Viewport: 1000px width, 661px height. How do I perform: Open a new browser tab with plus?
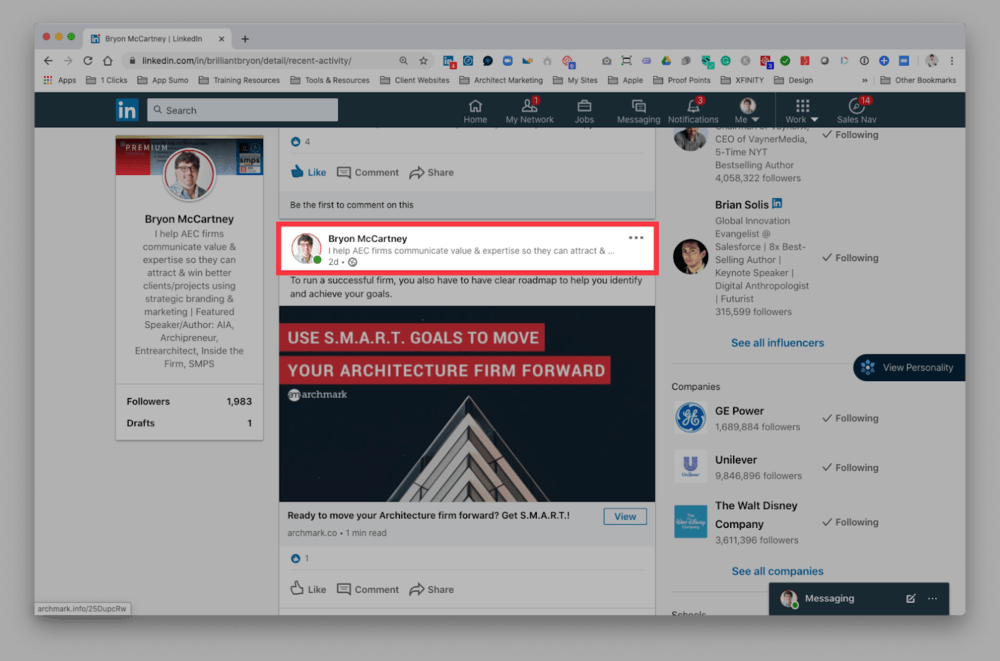245,39
